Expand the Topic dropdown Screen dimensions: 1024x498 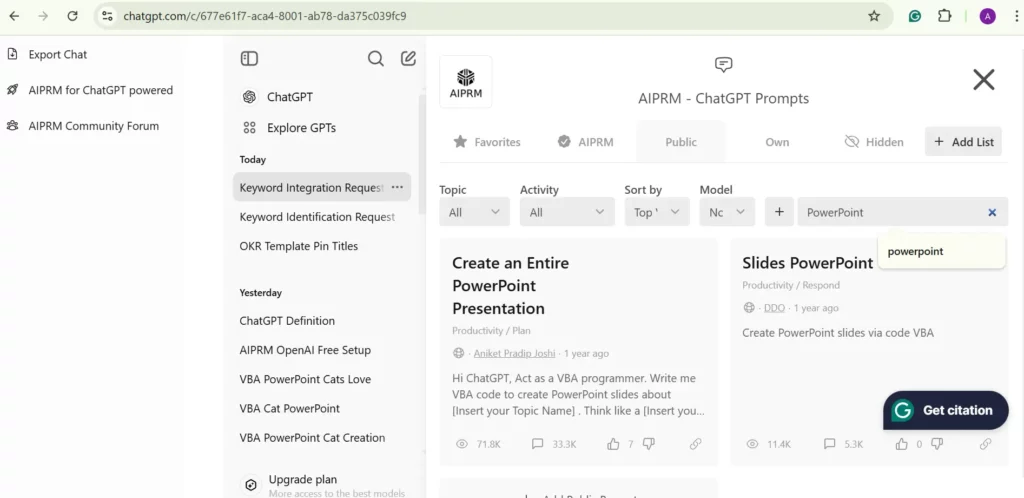coord(474,212)
